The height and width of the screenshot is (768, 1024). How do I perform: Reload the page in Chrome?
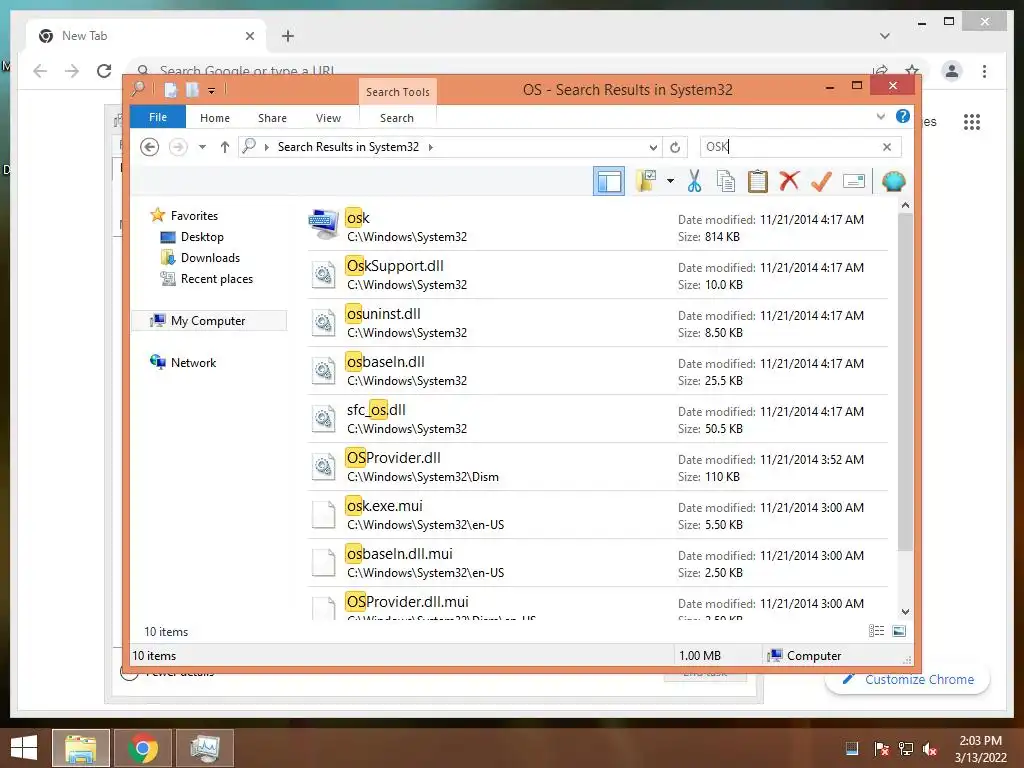tap(104, 71)
